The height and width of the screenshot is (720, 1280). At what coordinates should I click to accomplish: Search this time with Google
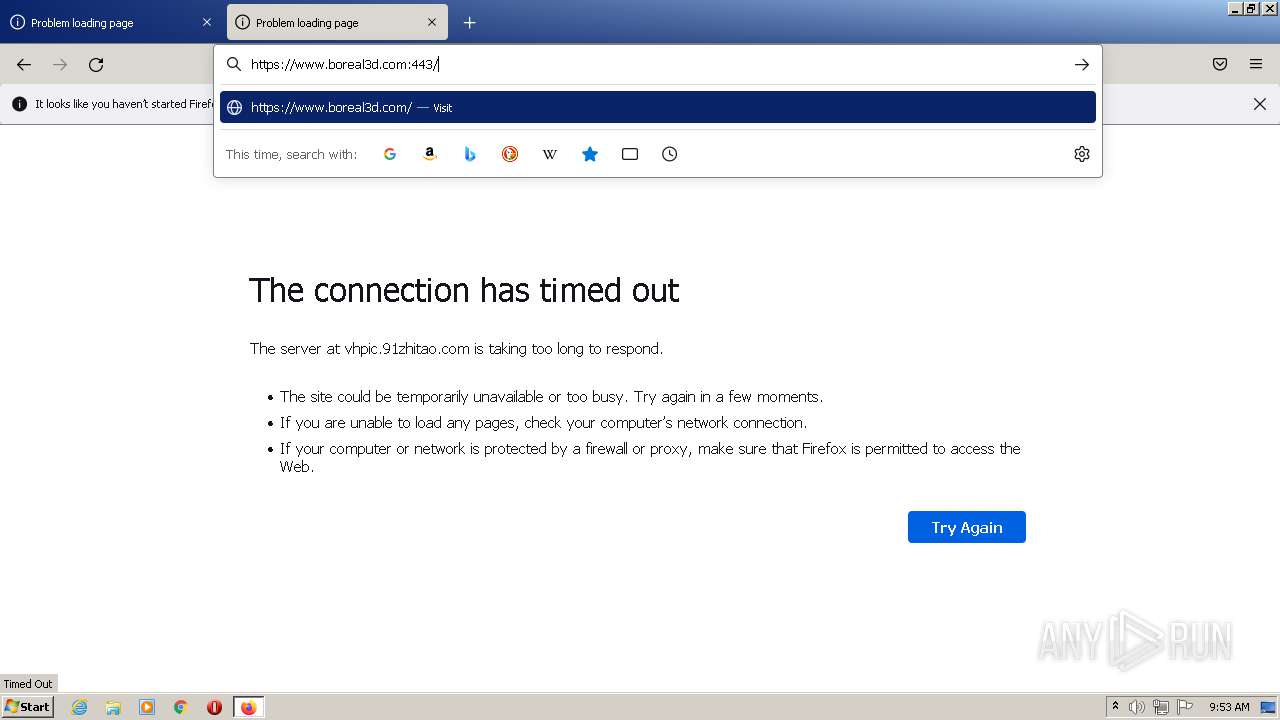390,154
